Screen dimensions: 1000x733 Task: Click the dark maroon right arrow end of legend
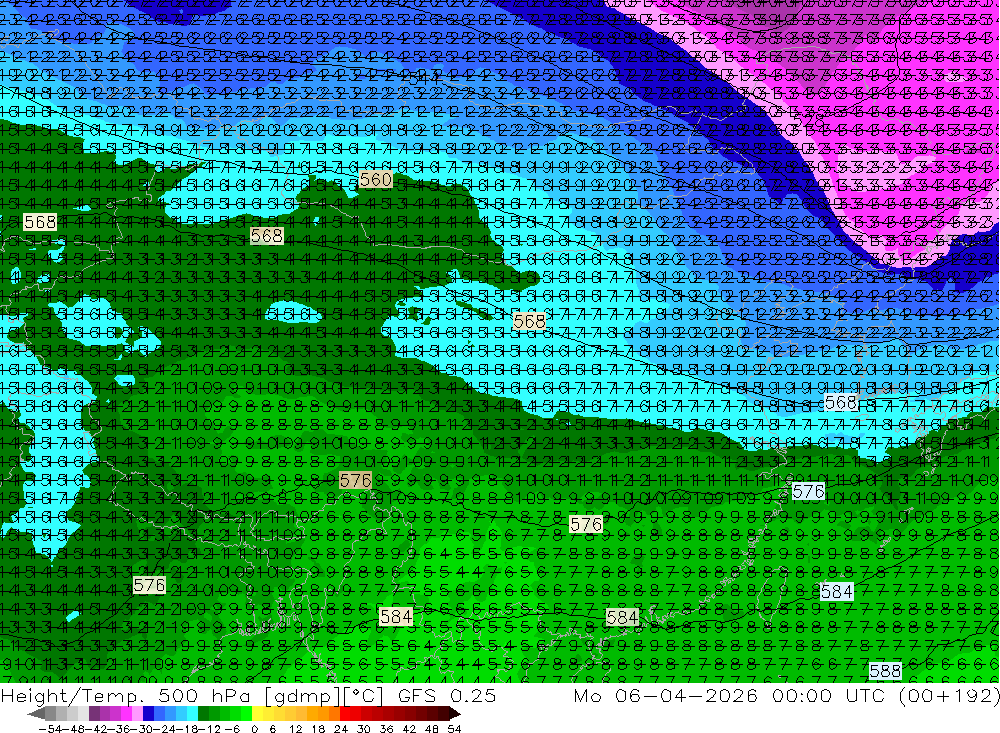[455, 714]
